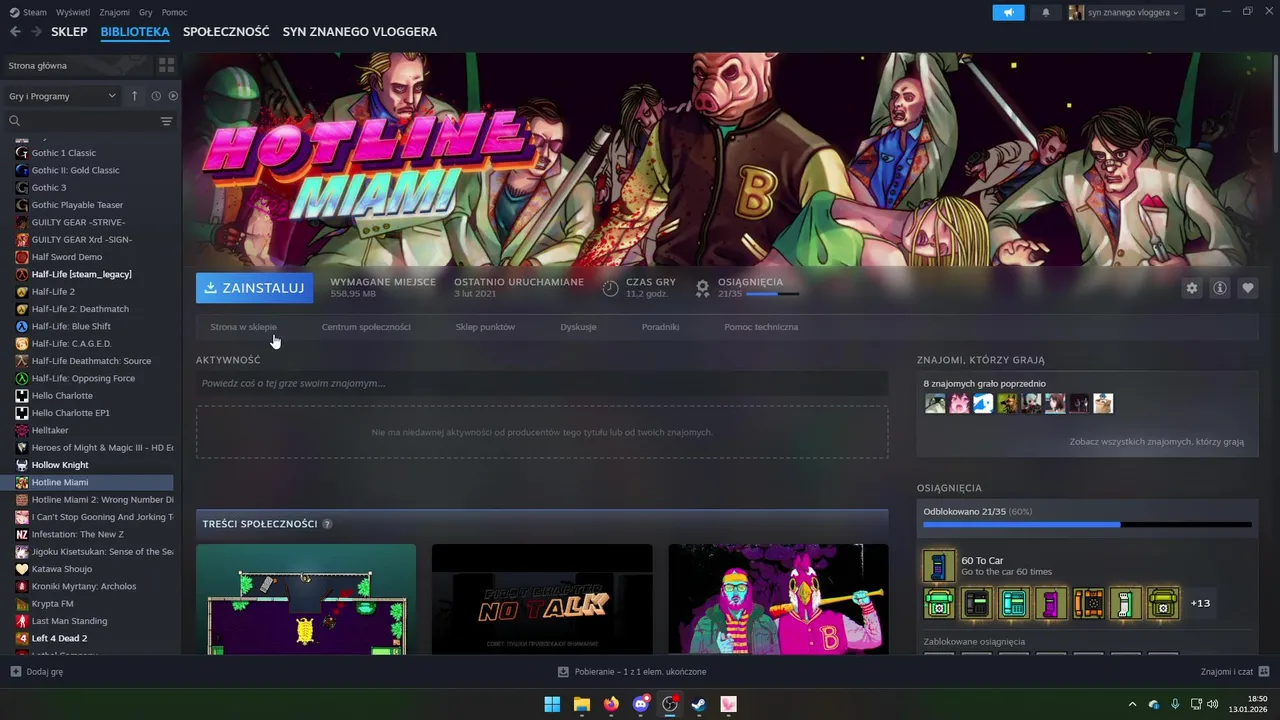Click the forward navigation arrow
This screenshot has height=720, width=1280.
[x=36, y=32]
